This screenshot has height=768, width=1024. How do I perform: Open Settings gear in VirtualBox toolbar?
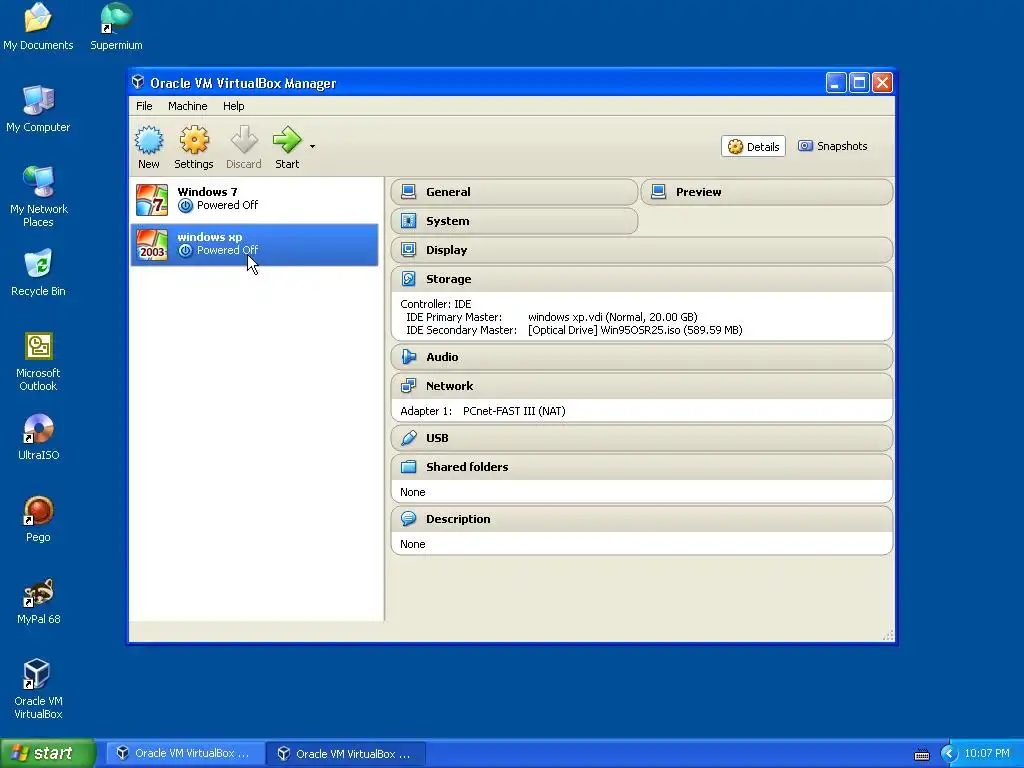click(x=194, y=148)
